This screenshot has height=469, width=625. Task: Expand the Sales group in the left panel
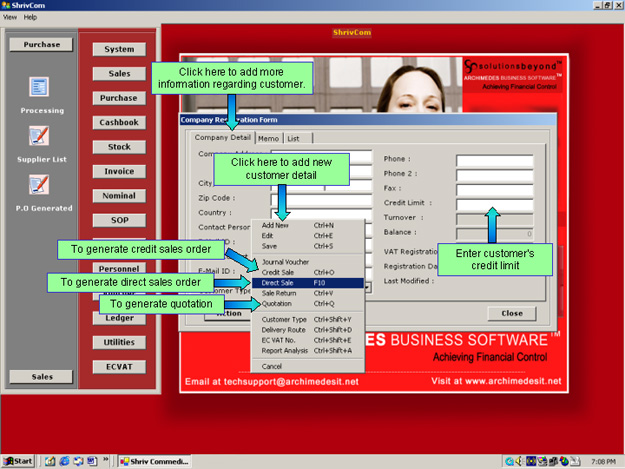click(x=41, y=377)
